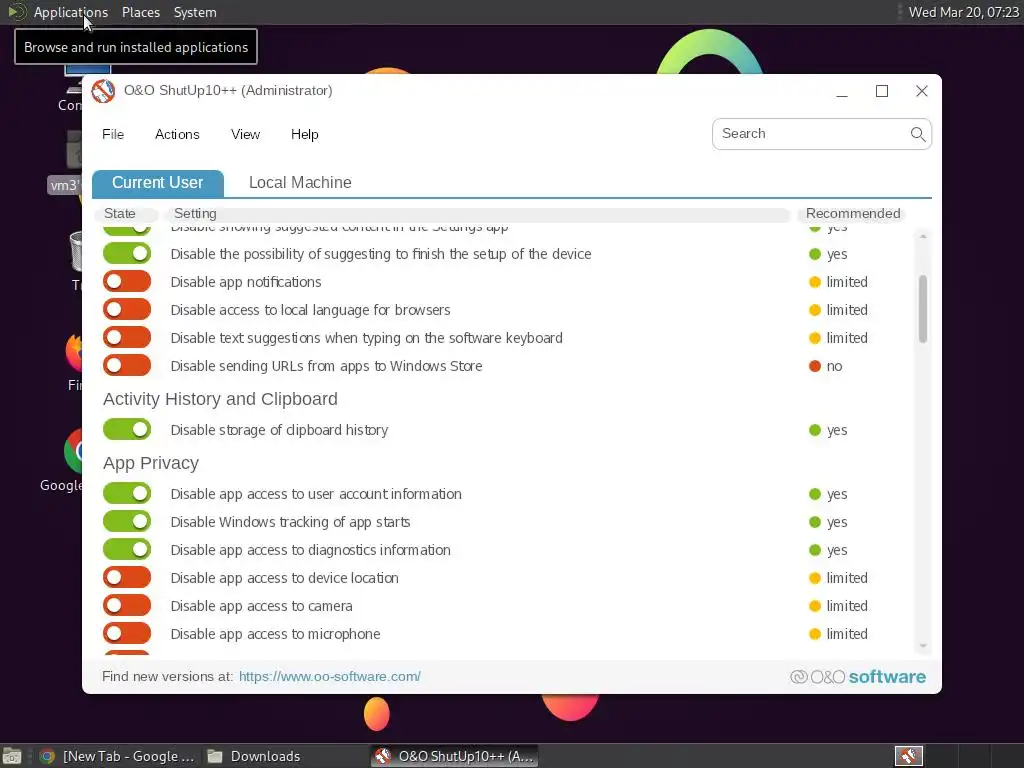The width and height of the screenshot is (1024, 768).
Task: Click the O&O software logo in footer
Action: pos(857,677)
